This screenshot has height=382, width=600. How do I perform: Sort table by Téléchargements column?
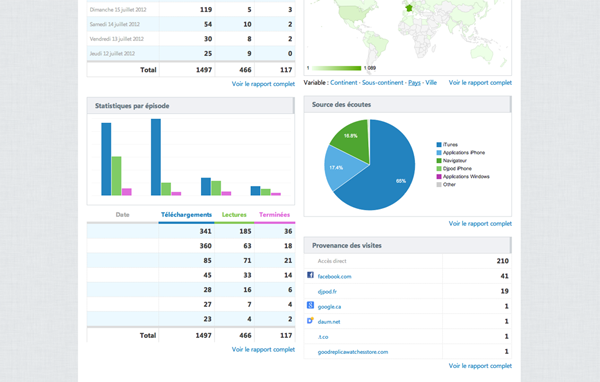pyautogui.click(x=186, y=215)
